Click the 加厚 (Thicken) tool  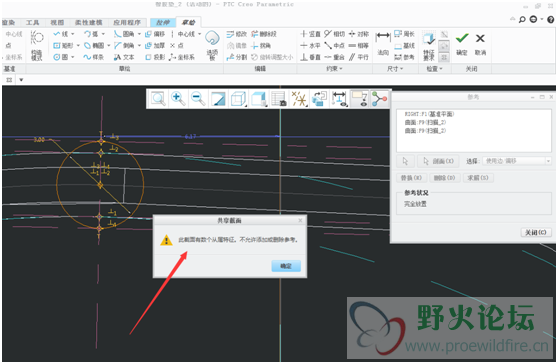tap(155, 46)
